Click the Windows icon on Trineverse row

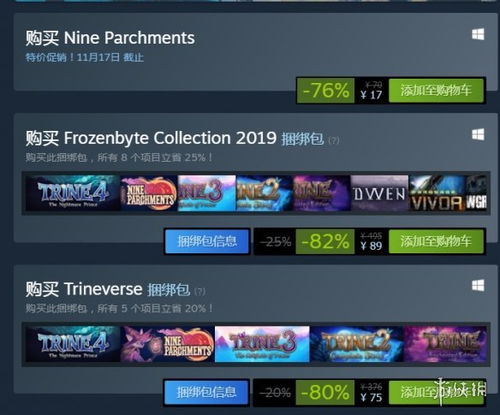pos(478,286)
